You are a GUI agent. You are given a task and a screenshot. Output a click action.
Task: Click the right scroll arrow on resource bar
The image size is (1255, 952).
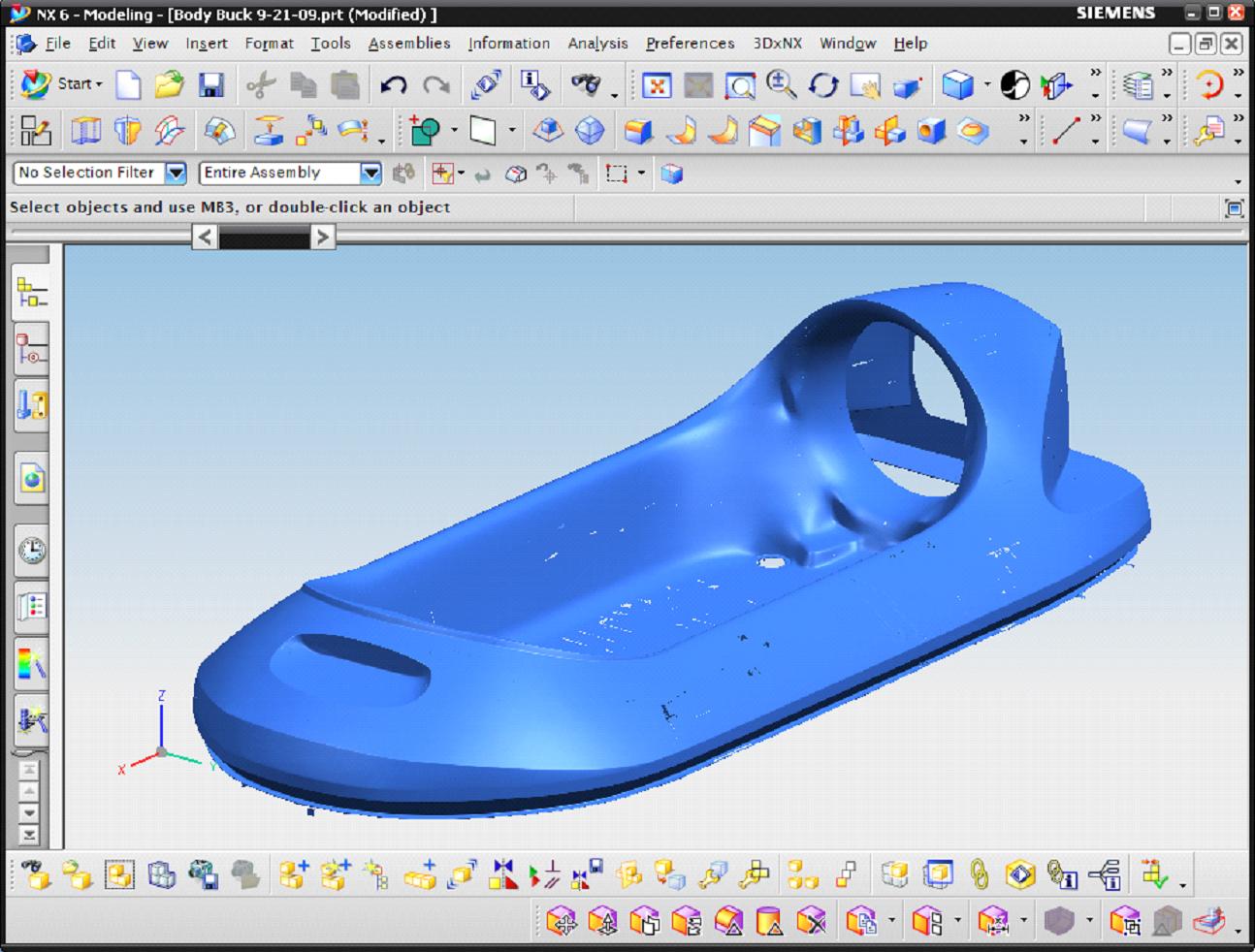tap(323, 237)
